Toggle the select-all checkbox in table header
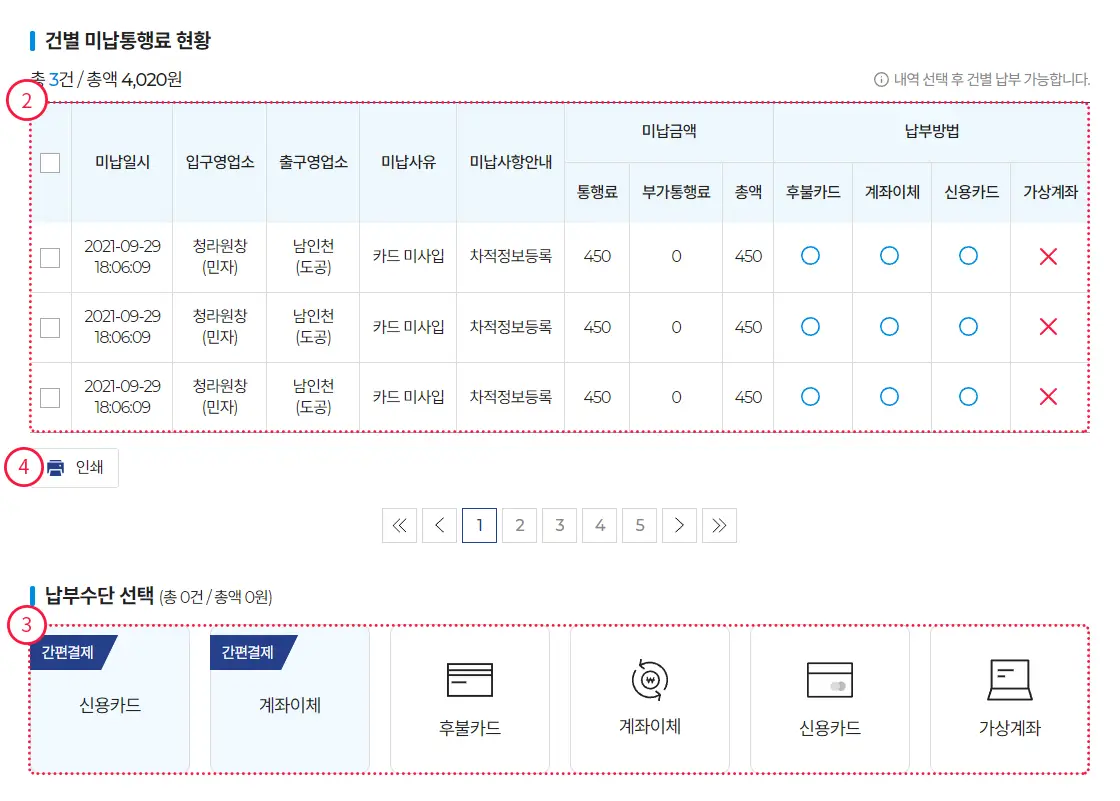Viewport: 1120px width, 801px height. (50, 163)
